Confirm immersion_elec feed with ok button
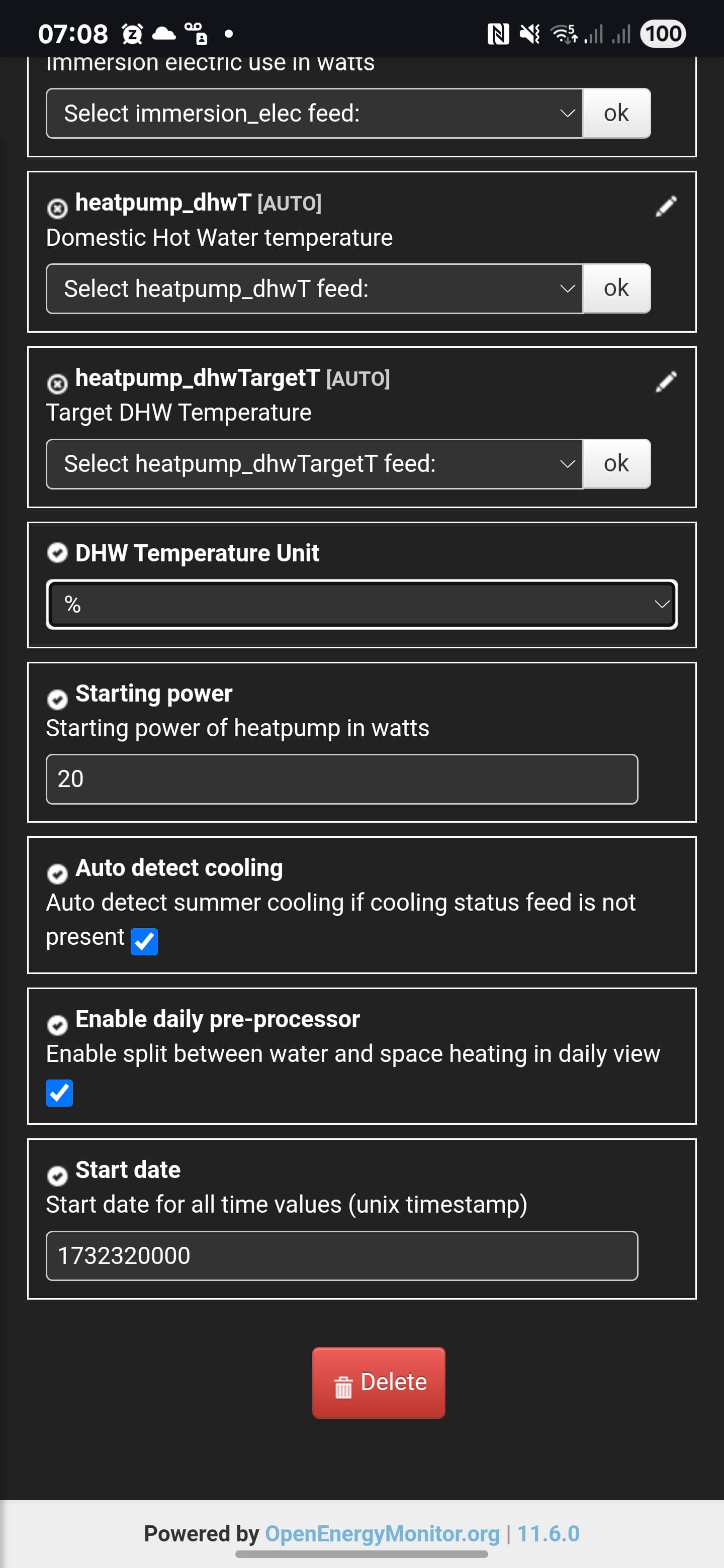Viewport: 724px width, 1568px height. pos(616,113)
